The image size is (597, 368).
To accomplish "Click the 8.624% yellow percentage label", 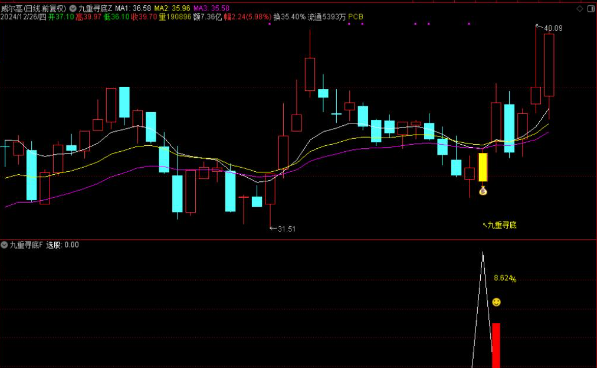I will click(x=505, y=279).
